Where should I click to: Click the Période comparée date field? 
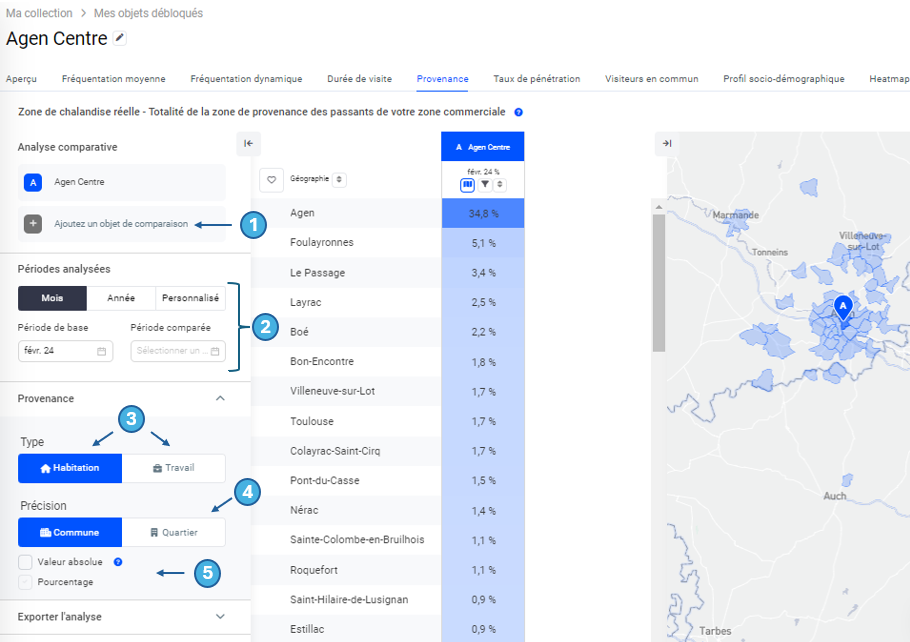click(x=178, y=351)
